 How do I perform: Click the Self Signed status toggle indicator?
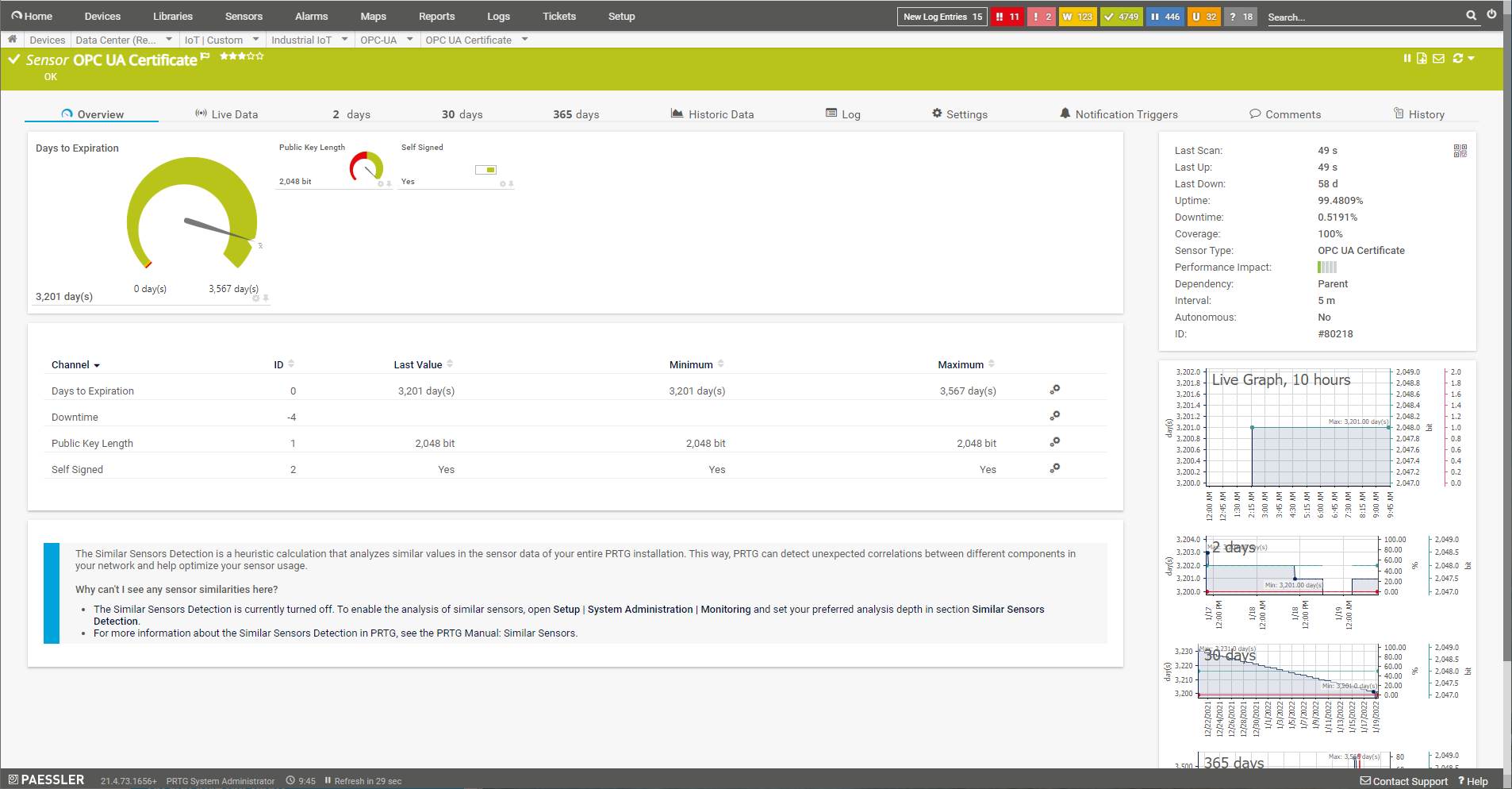click(x=485, y=170)
